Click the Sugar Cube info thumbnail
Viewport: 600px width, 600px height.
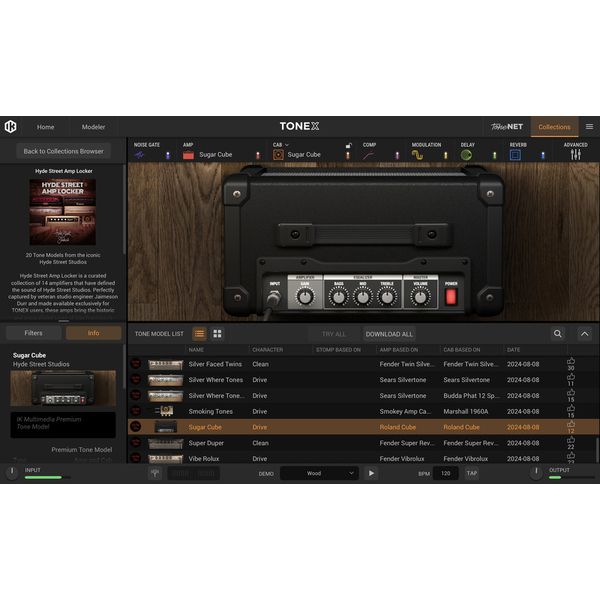pos(63,388)
